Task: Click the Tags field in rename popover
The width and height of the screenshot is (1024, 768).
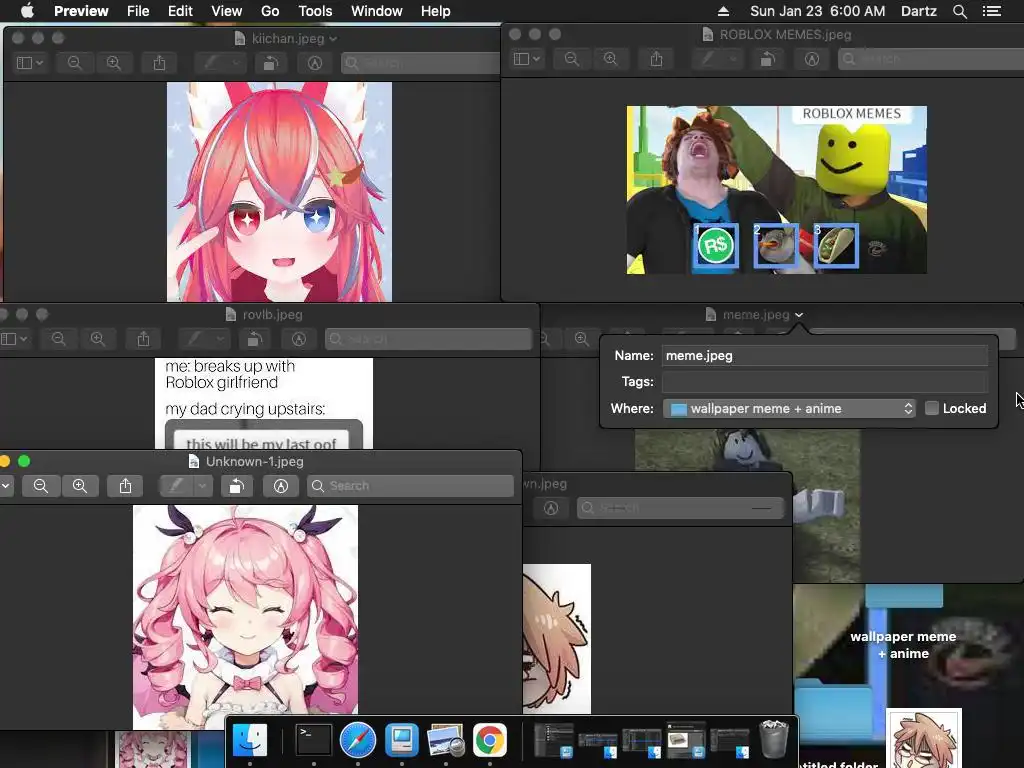Action: (824, 382)
